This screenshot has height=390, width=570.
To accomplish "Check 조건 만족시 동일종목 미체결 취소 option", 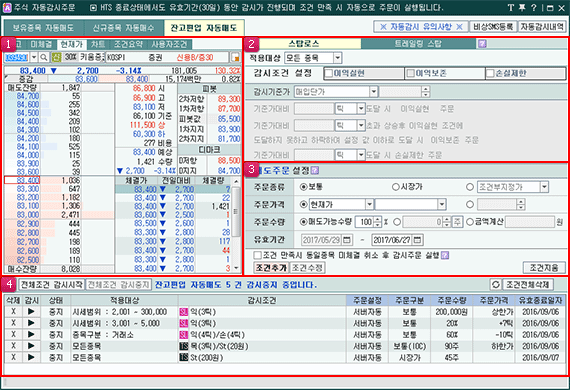I will pos(258,255).
